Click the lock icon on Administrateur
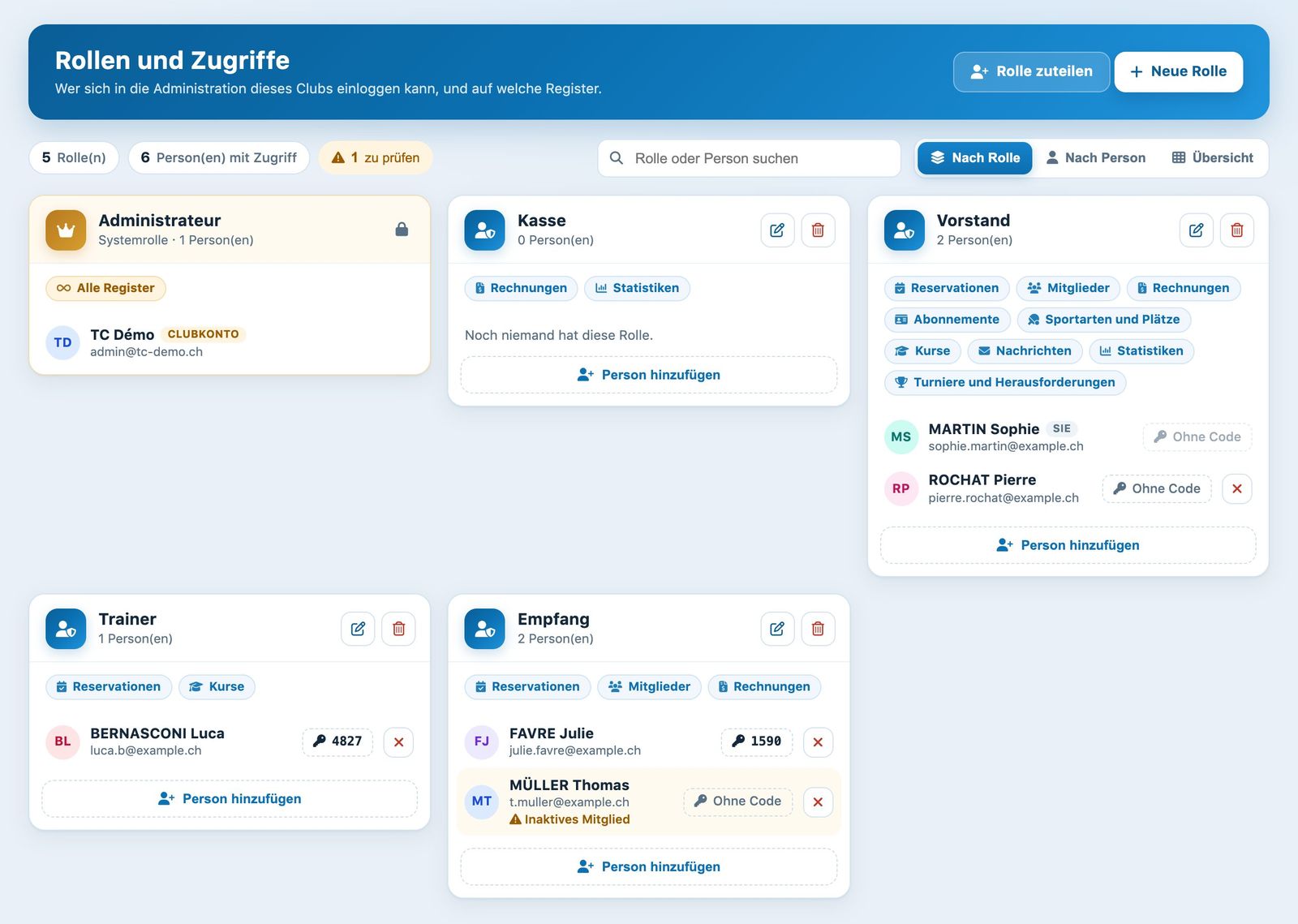 coord(402,230)
